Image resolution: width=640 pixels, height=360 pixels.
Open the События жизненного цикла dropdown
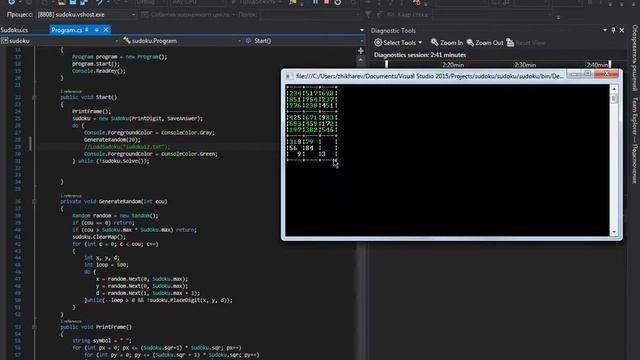[x=188, y=15]
